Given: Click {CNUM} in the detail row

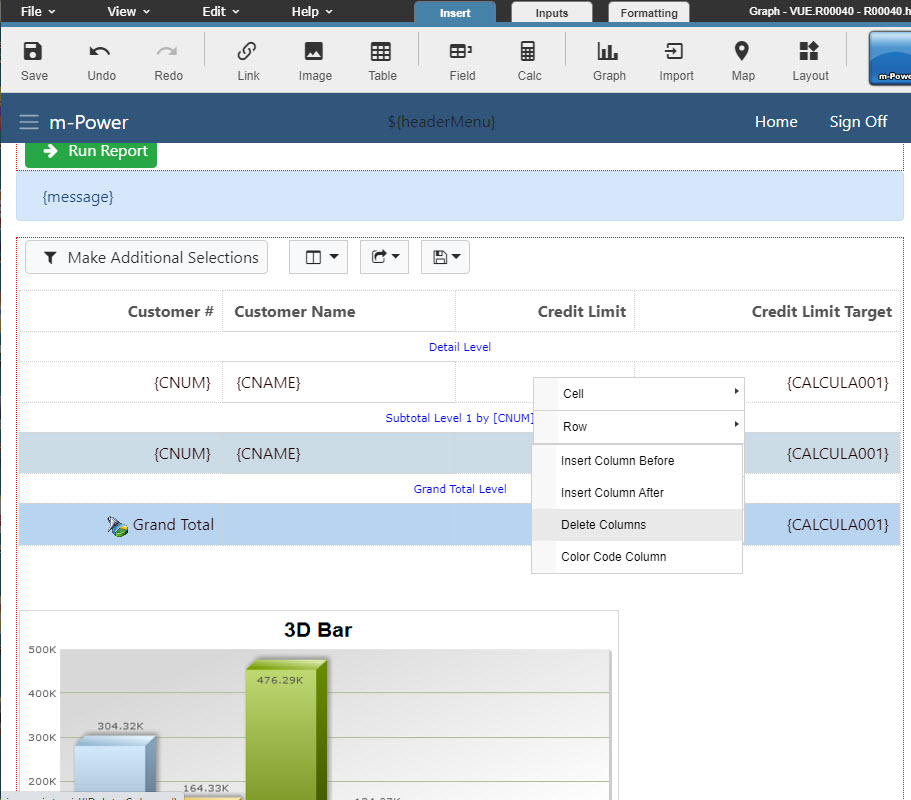Looking at the screenshot, I should [x=182, y=383].
